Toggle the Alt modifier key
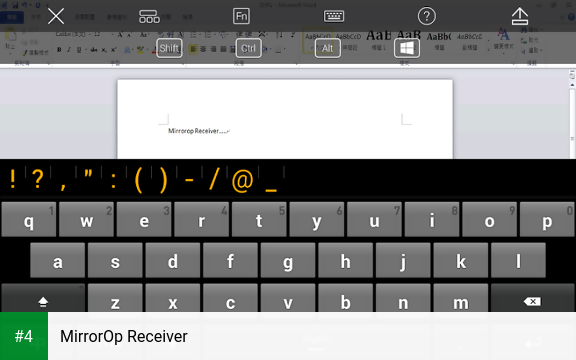 point(328,48)
